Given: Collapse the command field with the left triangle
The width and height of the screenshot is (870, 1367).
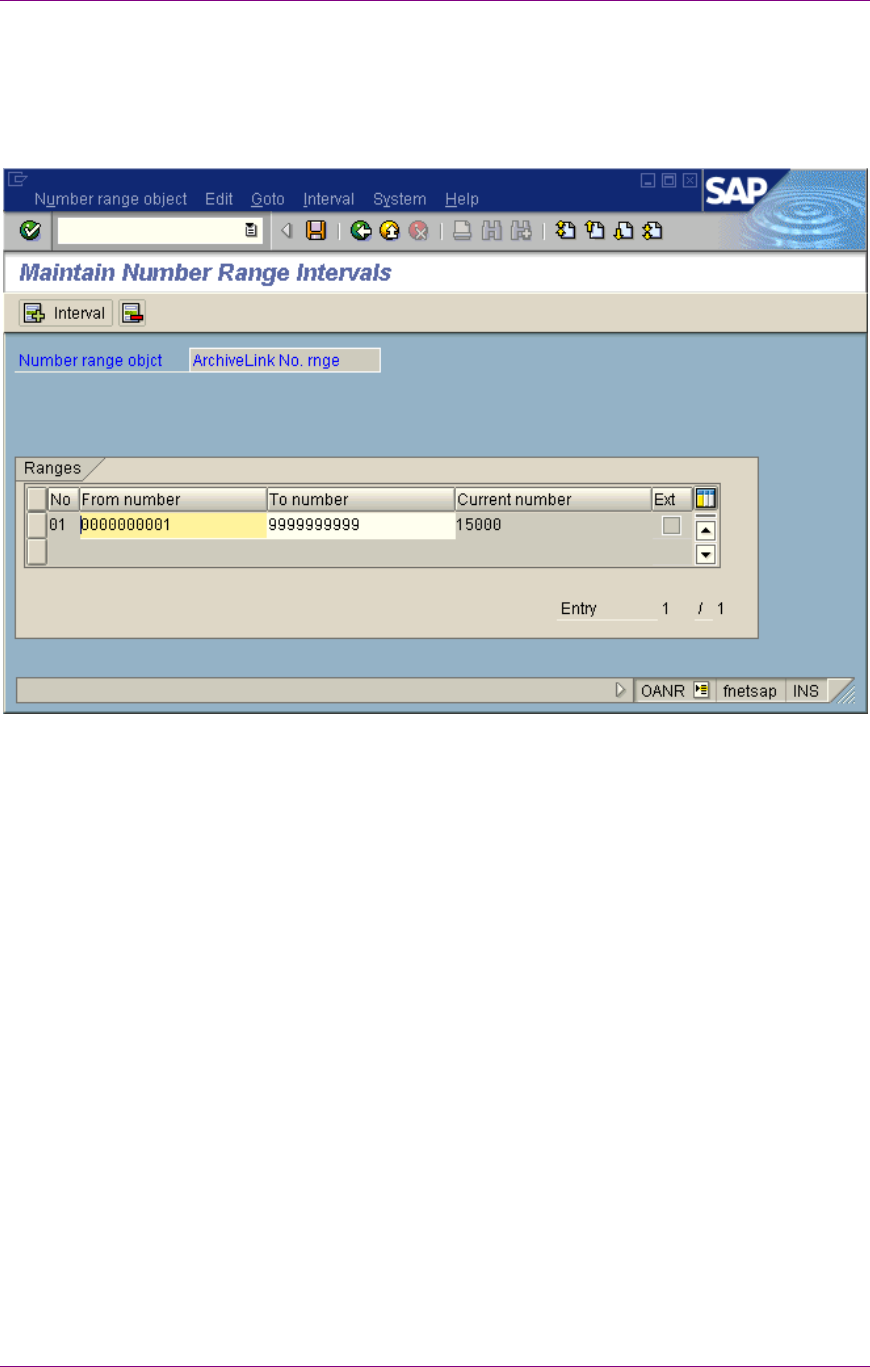Looking at the screenshot, I should [x=286, y=231].
